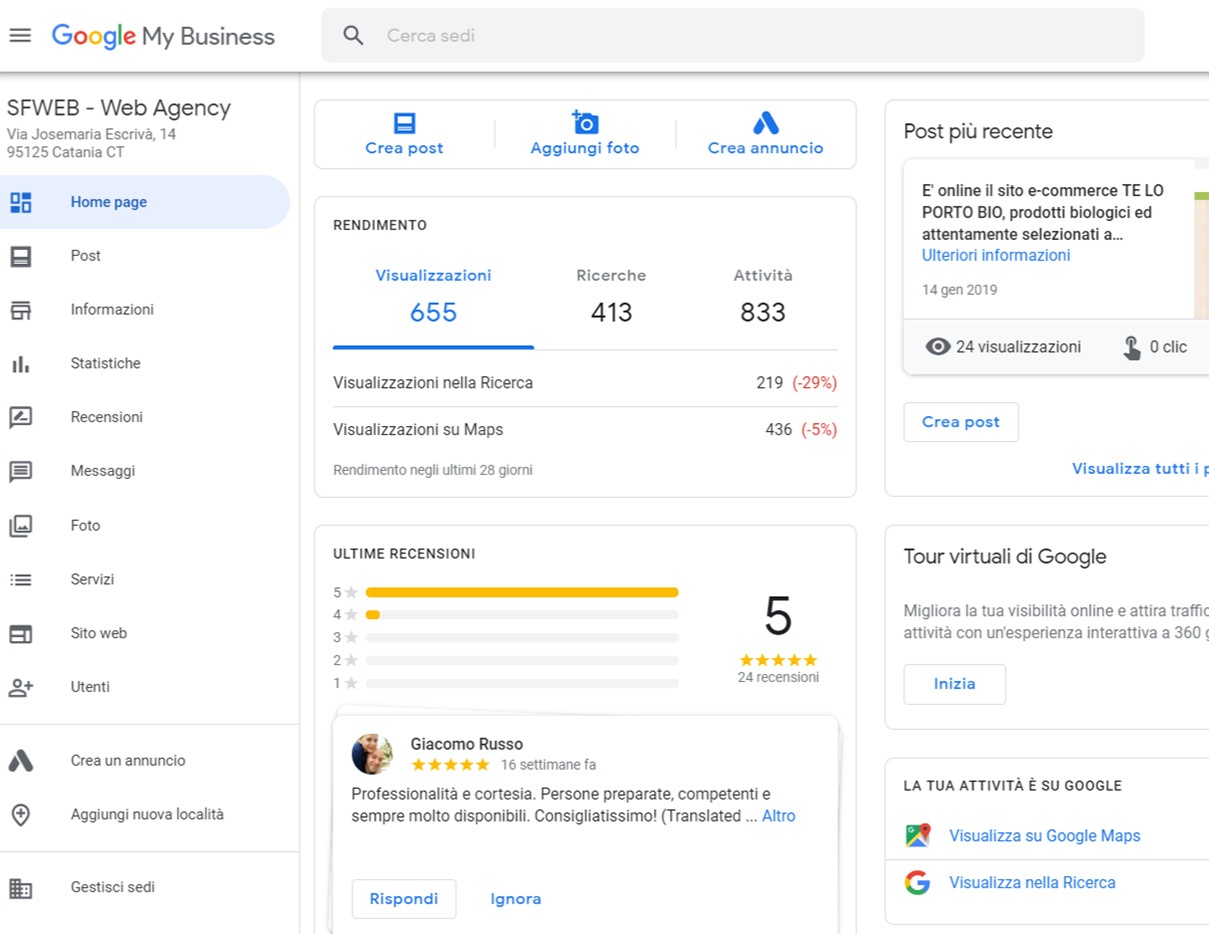Open the Ulteriori informazioni post link
The width and height of the screenshot is (1209, 934).
pyautogui.click(x=995, y=255)
